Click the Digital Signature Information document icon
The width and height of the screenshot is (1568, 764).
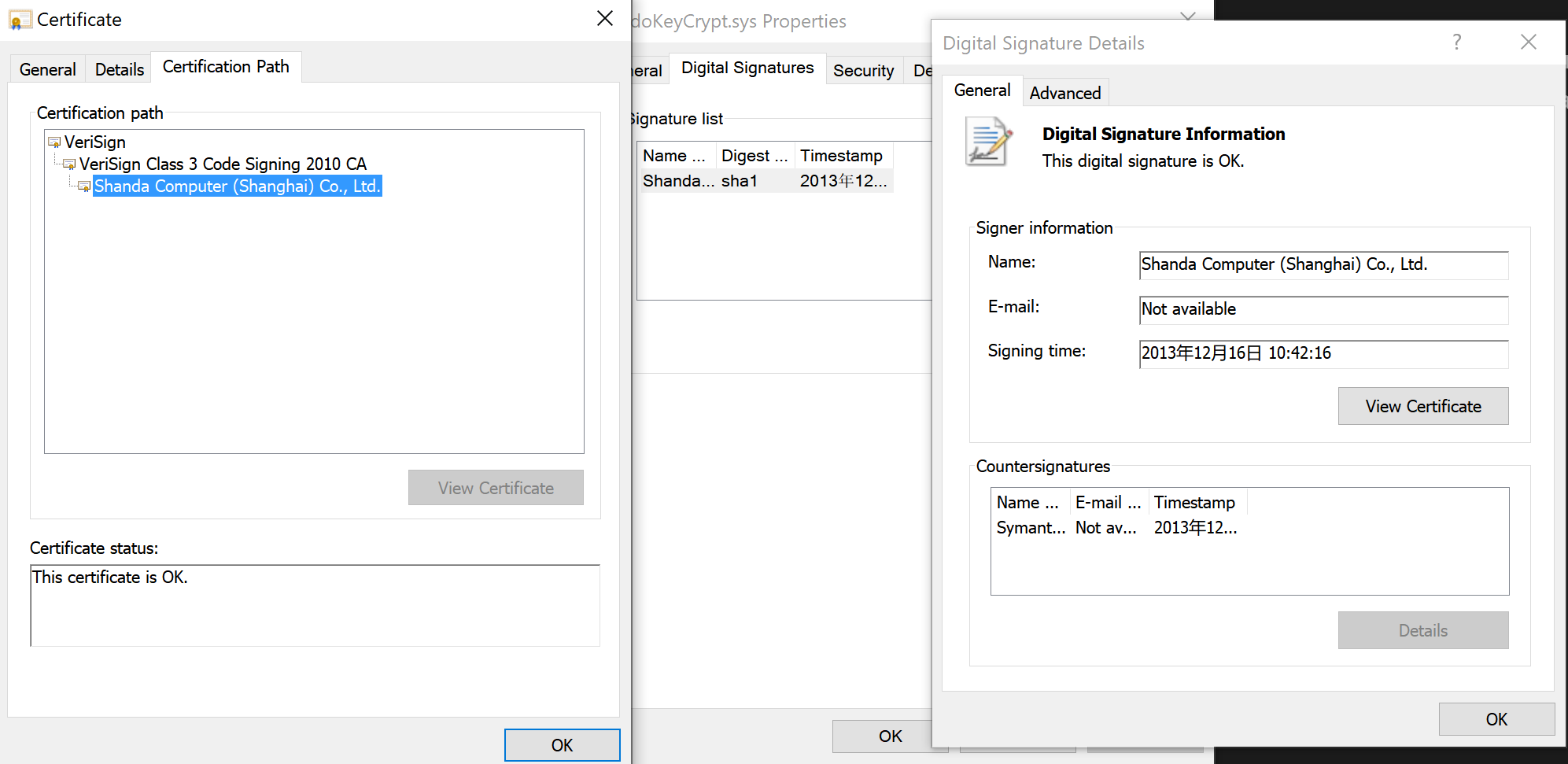[x=989, y=142]
